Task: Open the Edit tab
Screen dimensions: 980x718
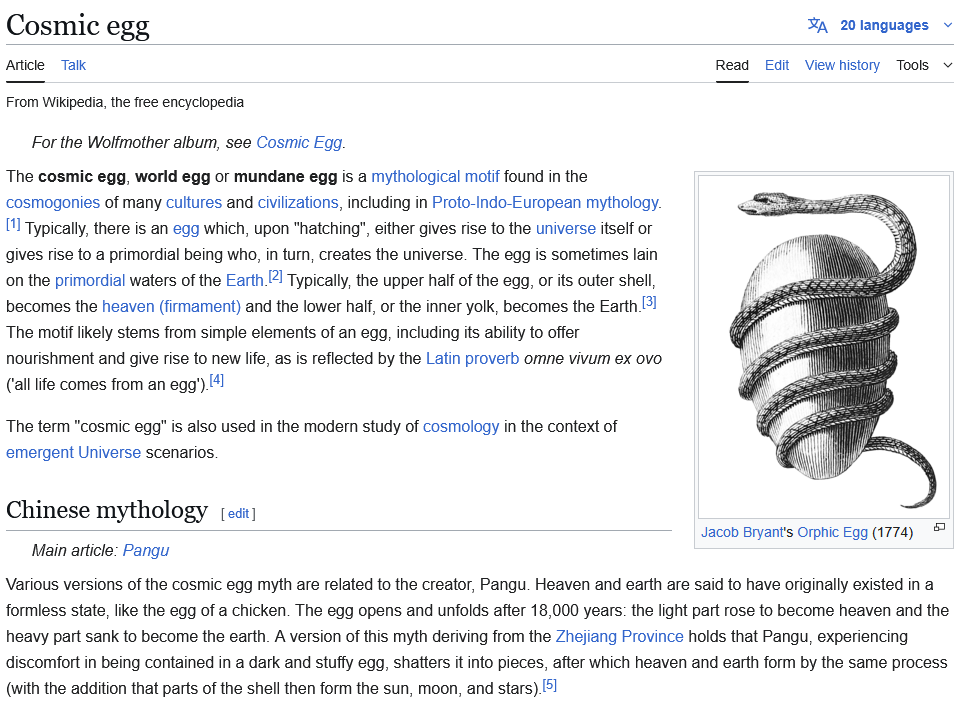Action: point(777,65)
